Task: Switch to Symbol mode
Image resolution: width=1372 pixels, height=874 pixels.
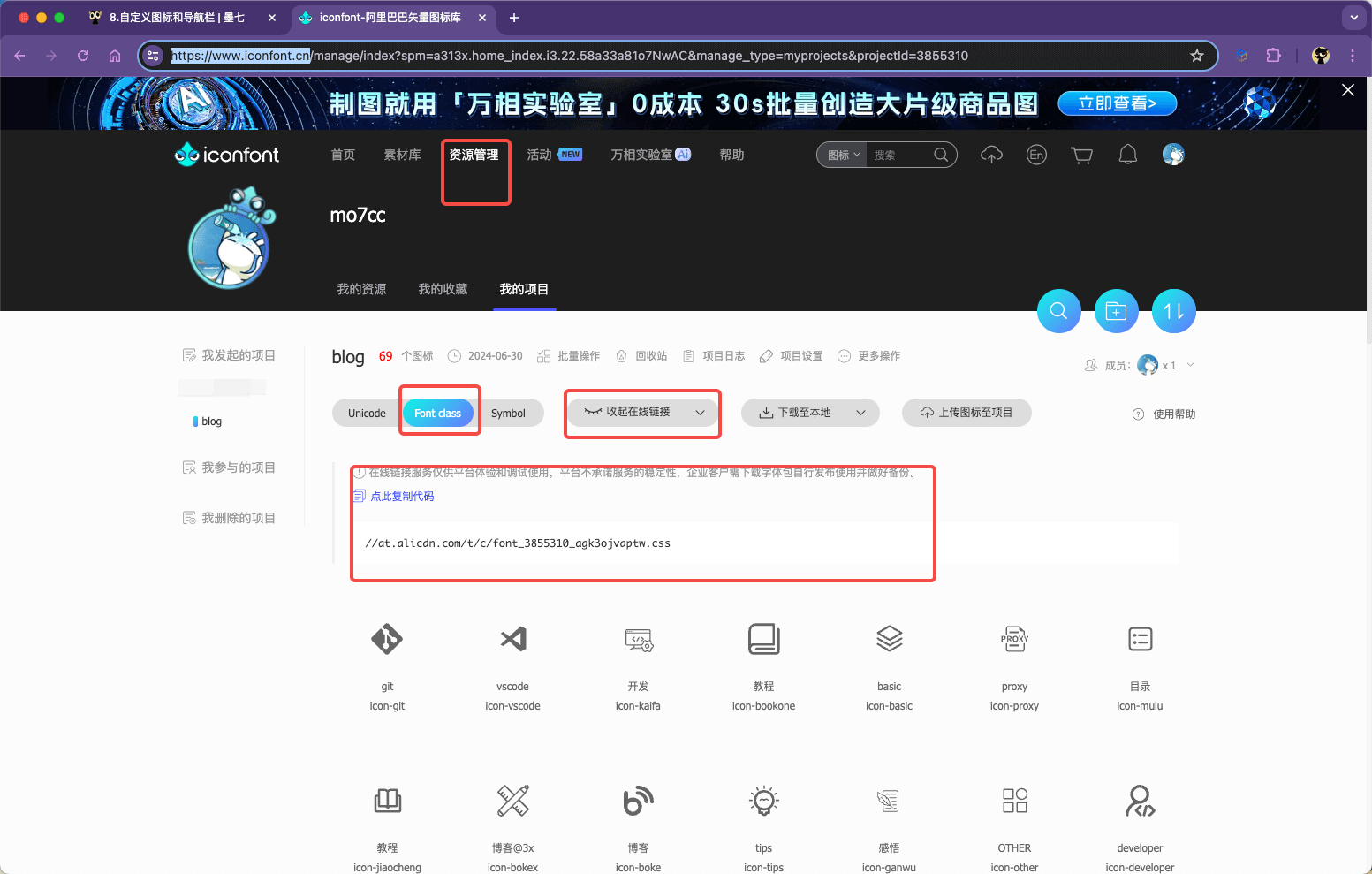Action: tap(508, 414)
